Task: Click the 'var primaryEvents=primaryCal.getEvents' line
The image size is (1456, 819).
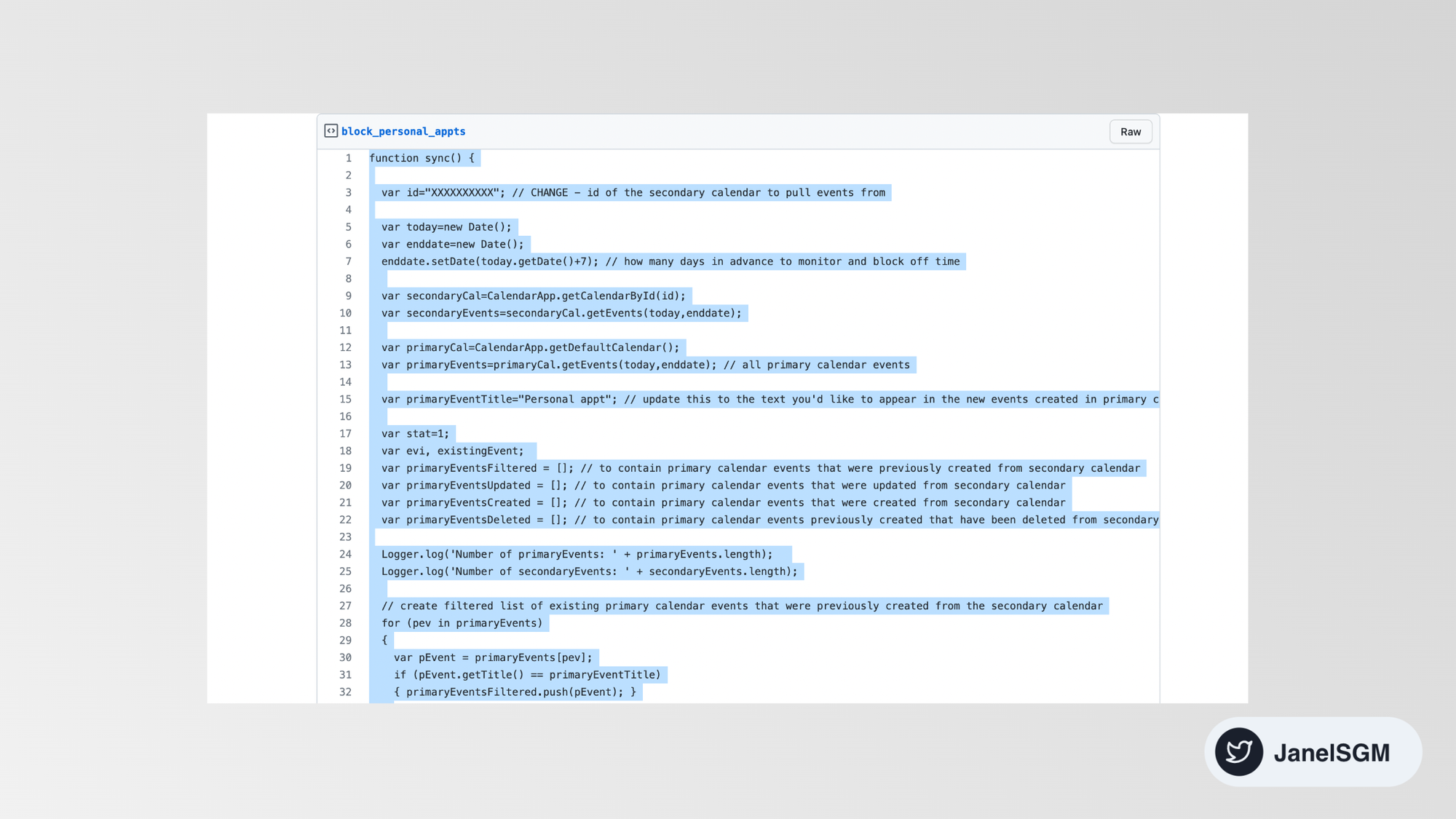Action: pos(646,365)
